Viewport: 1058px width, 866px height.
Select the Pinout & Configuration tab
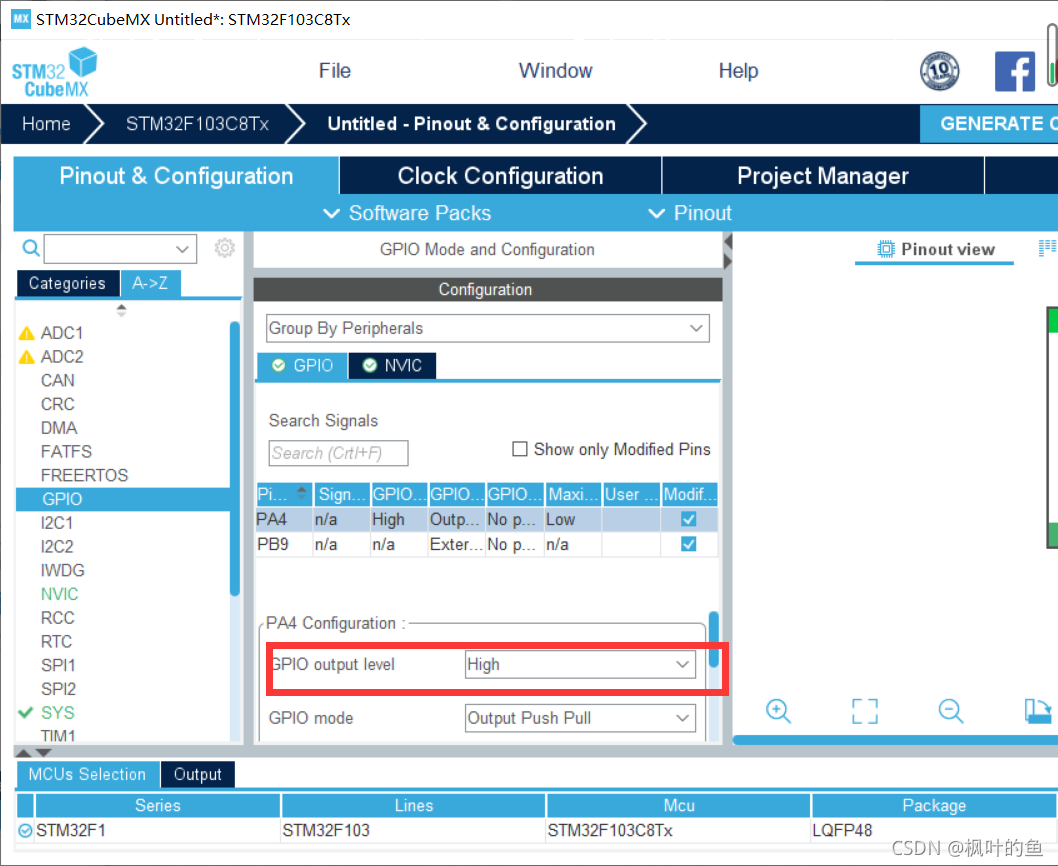[176, 176]
